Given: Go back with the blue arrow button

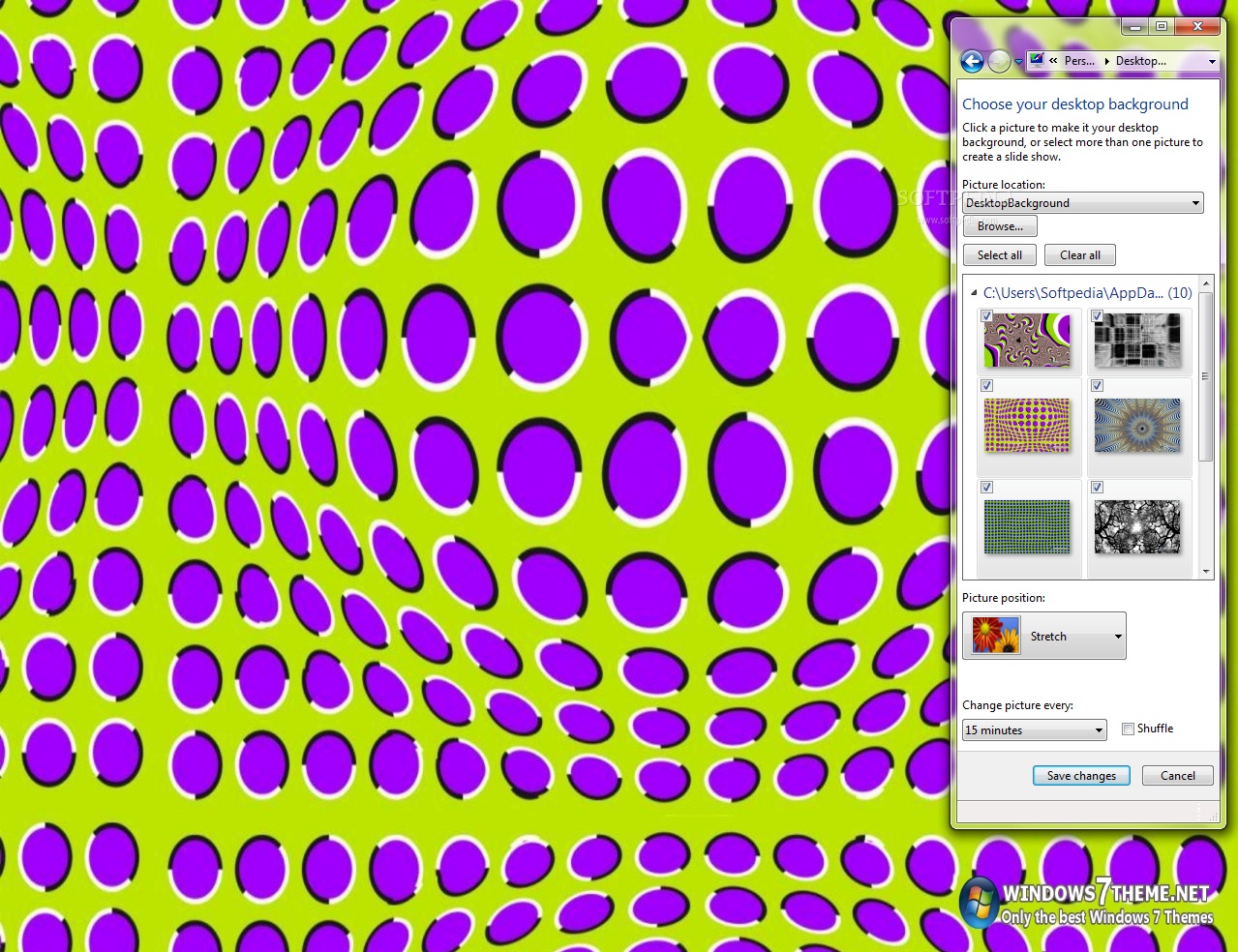Looking at the screenshot, I should pyautogui.click(x=972, y=62).
